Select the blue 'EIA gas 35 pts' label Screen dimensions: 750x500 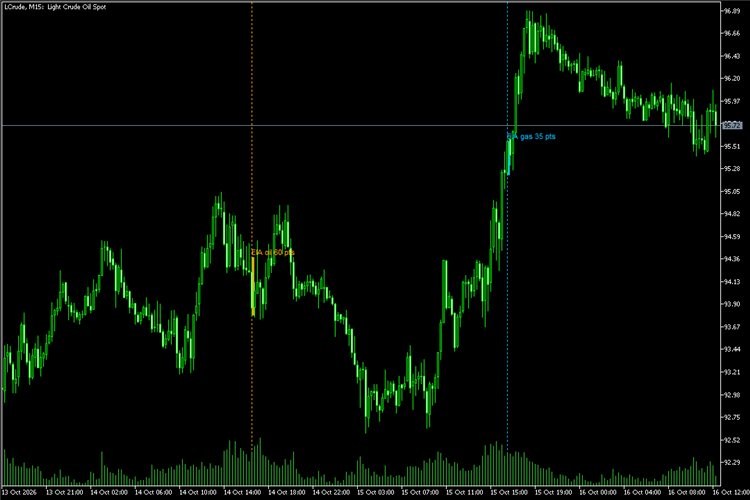pos(531,136)
